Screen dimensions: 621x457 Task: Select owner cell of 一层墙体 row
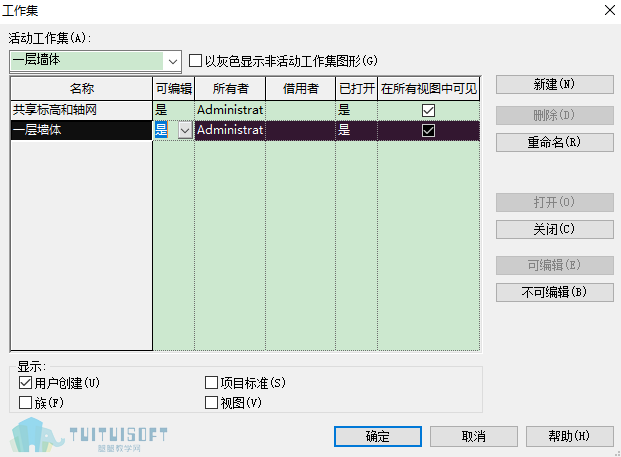click(230, 130)
